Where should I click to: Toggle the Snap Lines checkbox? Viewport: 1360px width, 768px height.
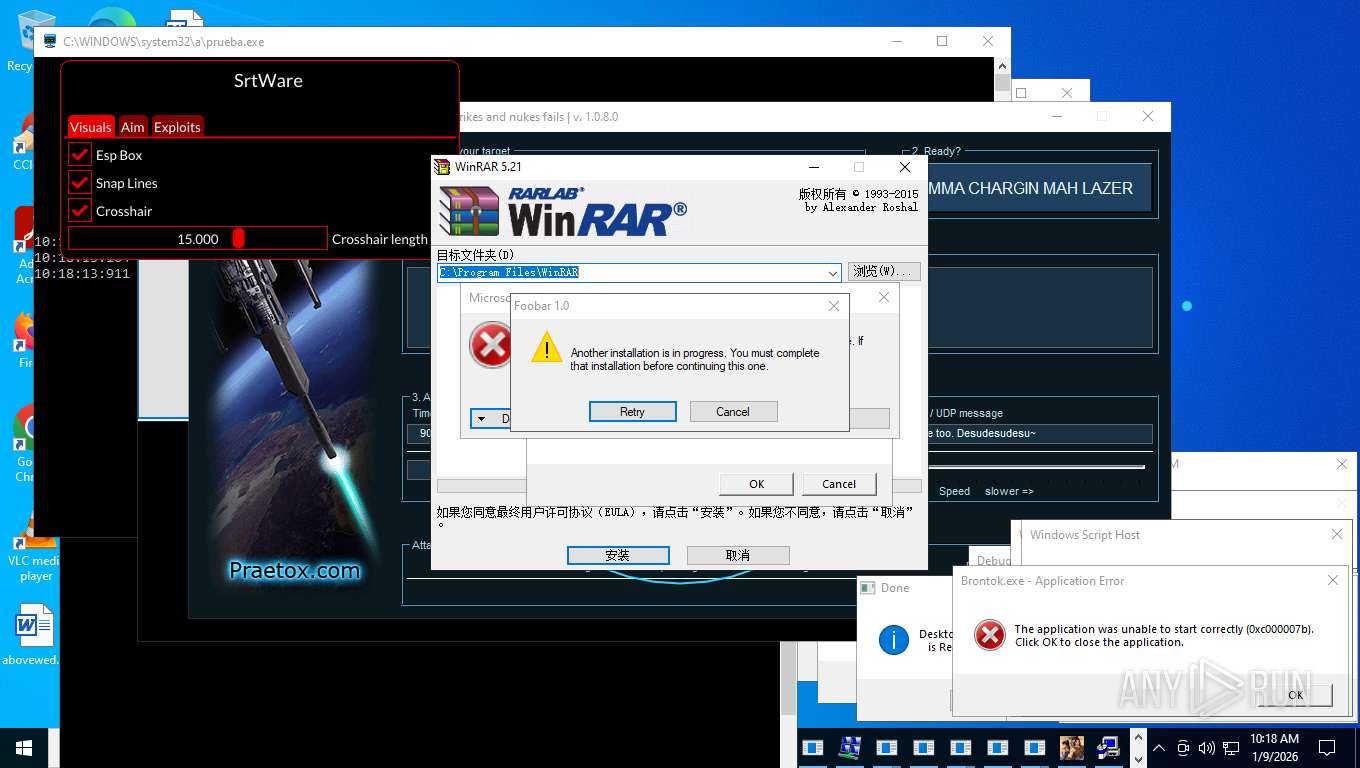pos(80,183)
